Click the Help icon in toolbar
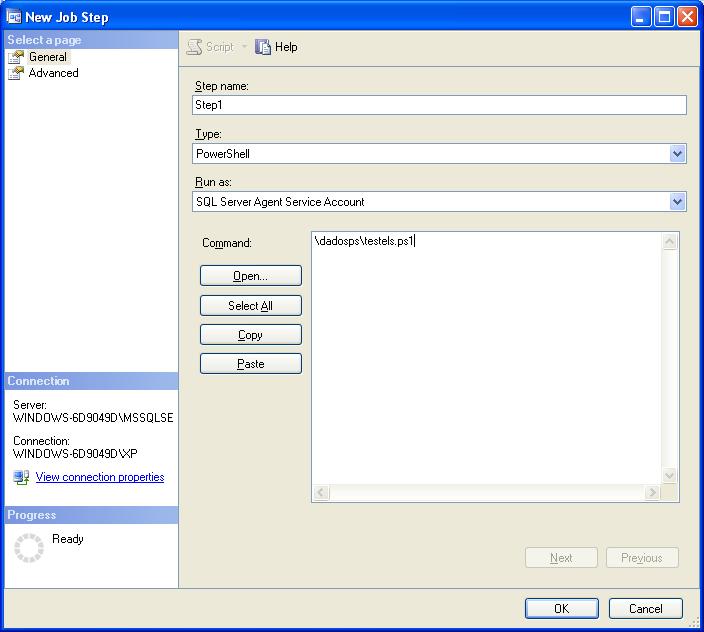Screen dimensions: 704x632 264,47
